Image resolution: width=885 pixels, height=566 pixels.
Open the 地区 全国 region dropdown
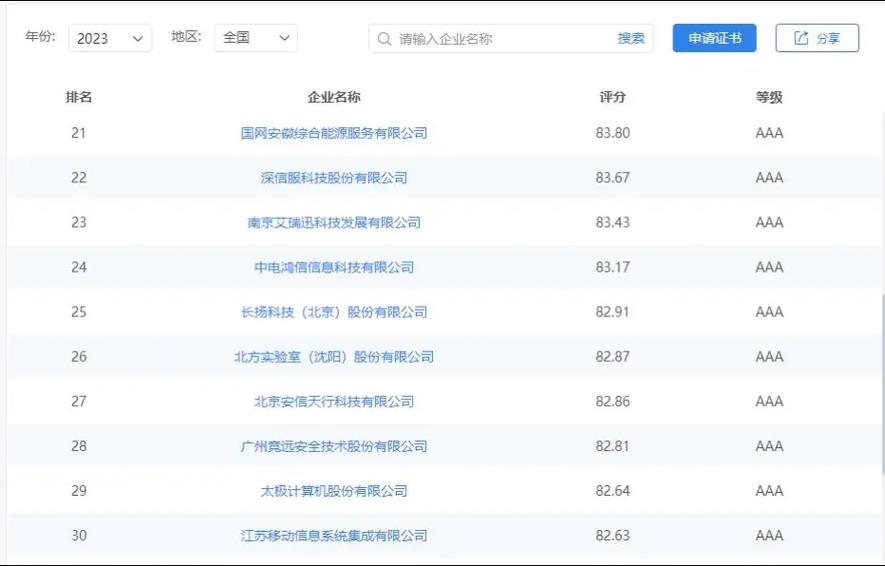256,38
